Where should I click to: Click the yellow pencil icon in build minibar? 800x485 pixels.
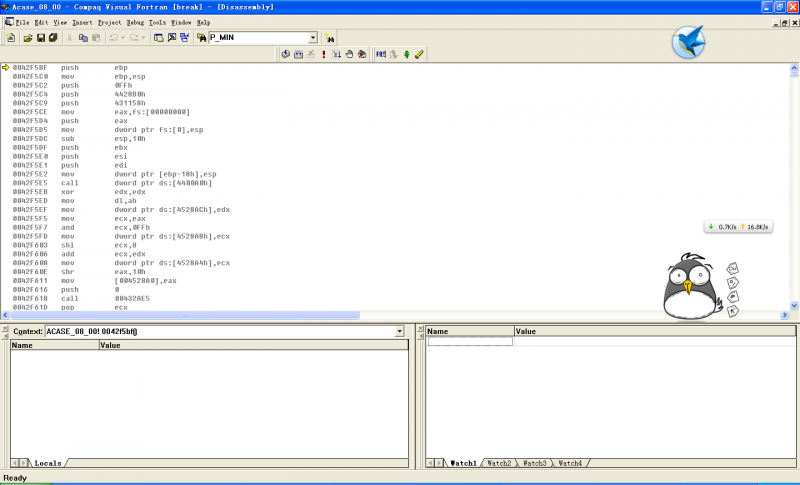[419, 54]
